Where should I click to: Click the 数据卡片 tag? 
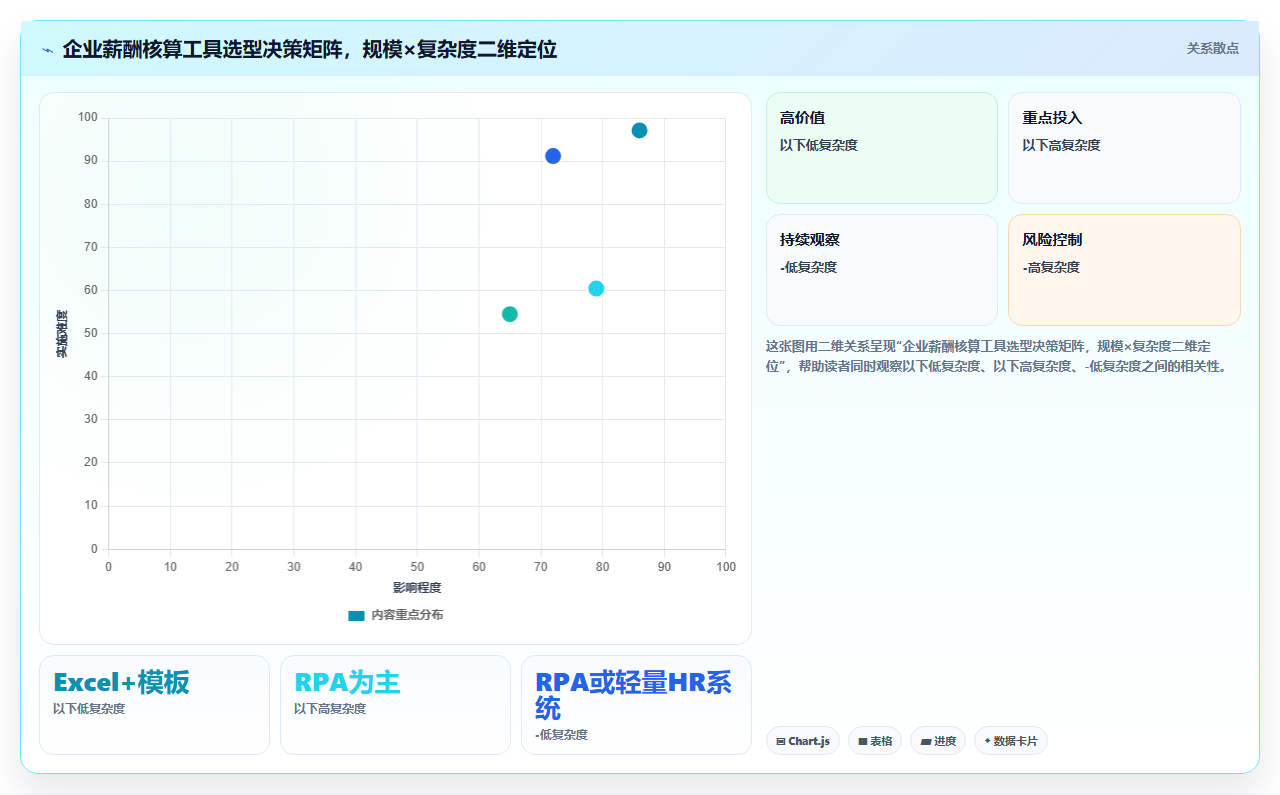pos(1011,741)
